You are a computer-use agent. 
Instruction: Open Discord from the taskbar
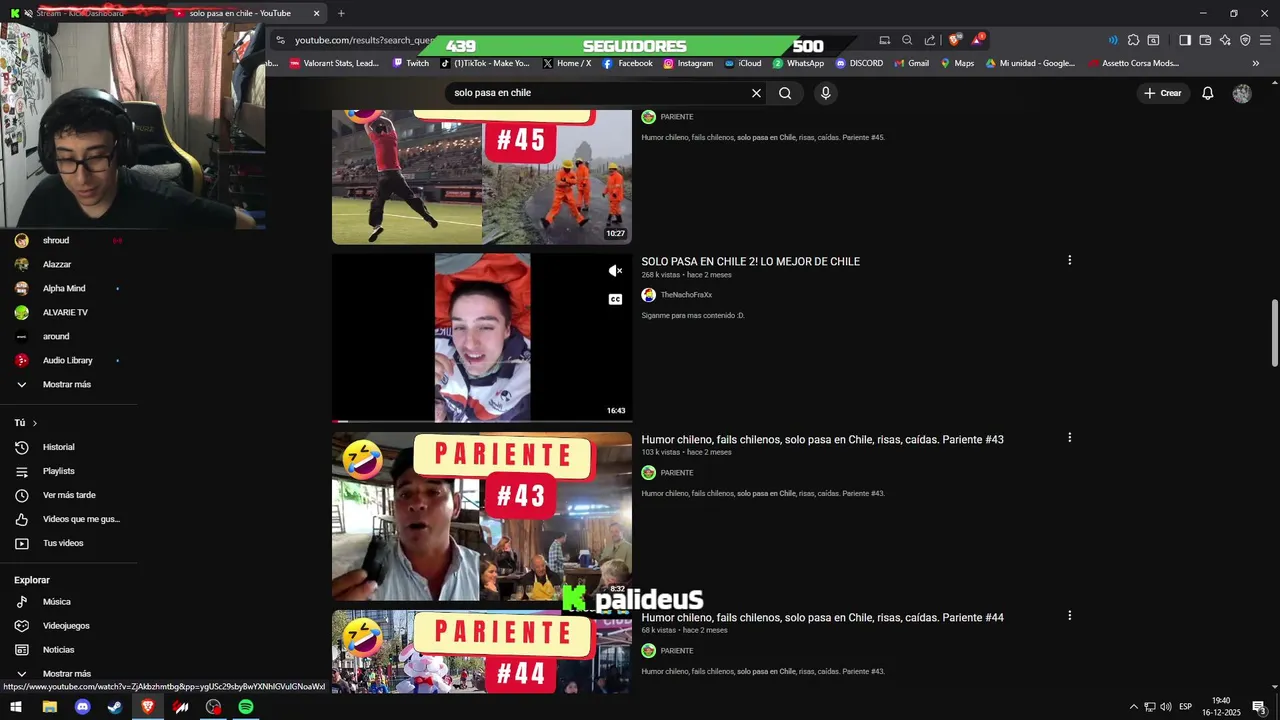pos(83,707)
